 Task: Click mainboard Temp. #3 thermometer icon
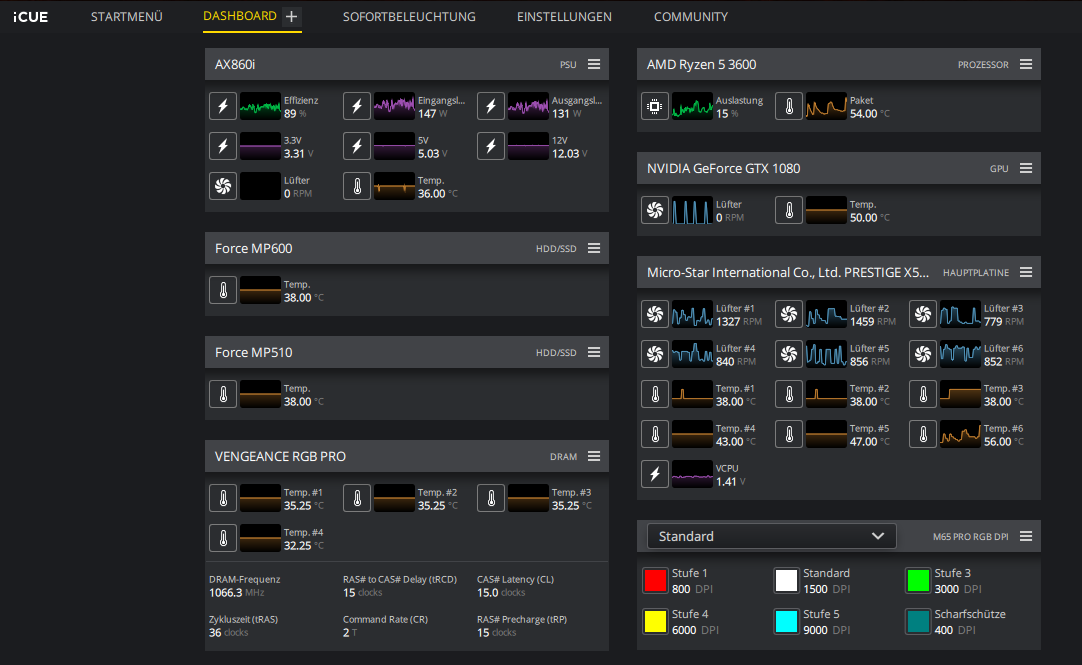pyautogui.click(x=923, y=395)
